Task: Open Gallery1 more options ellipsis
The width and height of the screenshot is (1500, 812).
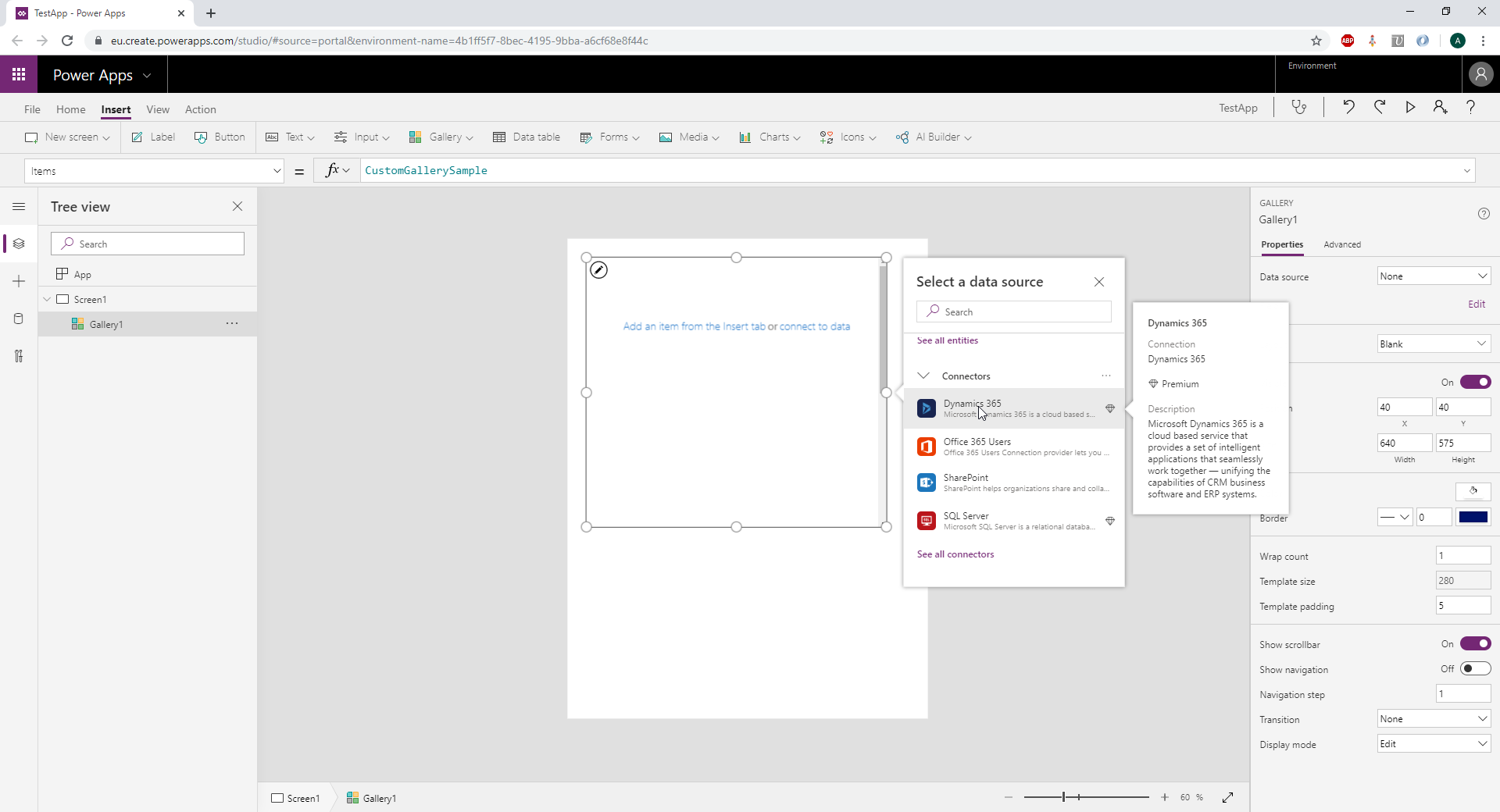Action: [232, 323]
